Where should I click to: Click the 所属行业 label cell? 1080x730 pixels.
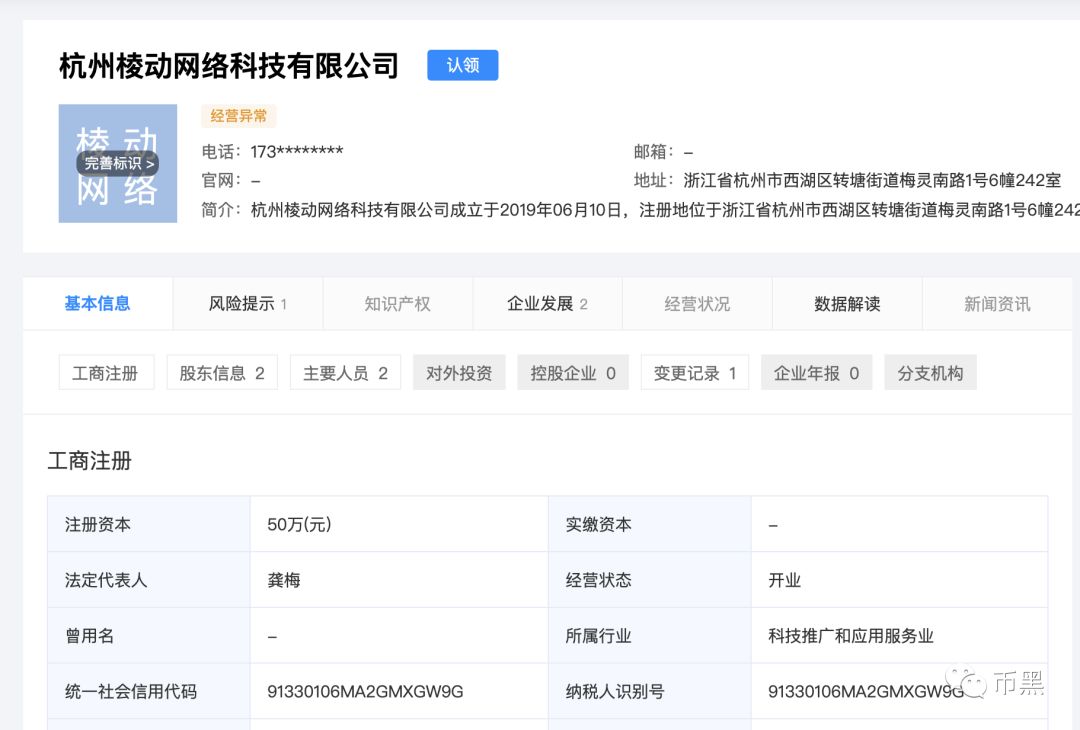pyautogui.click(x=650, y=636)
